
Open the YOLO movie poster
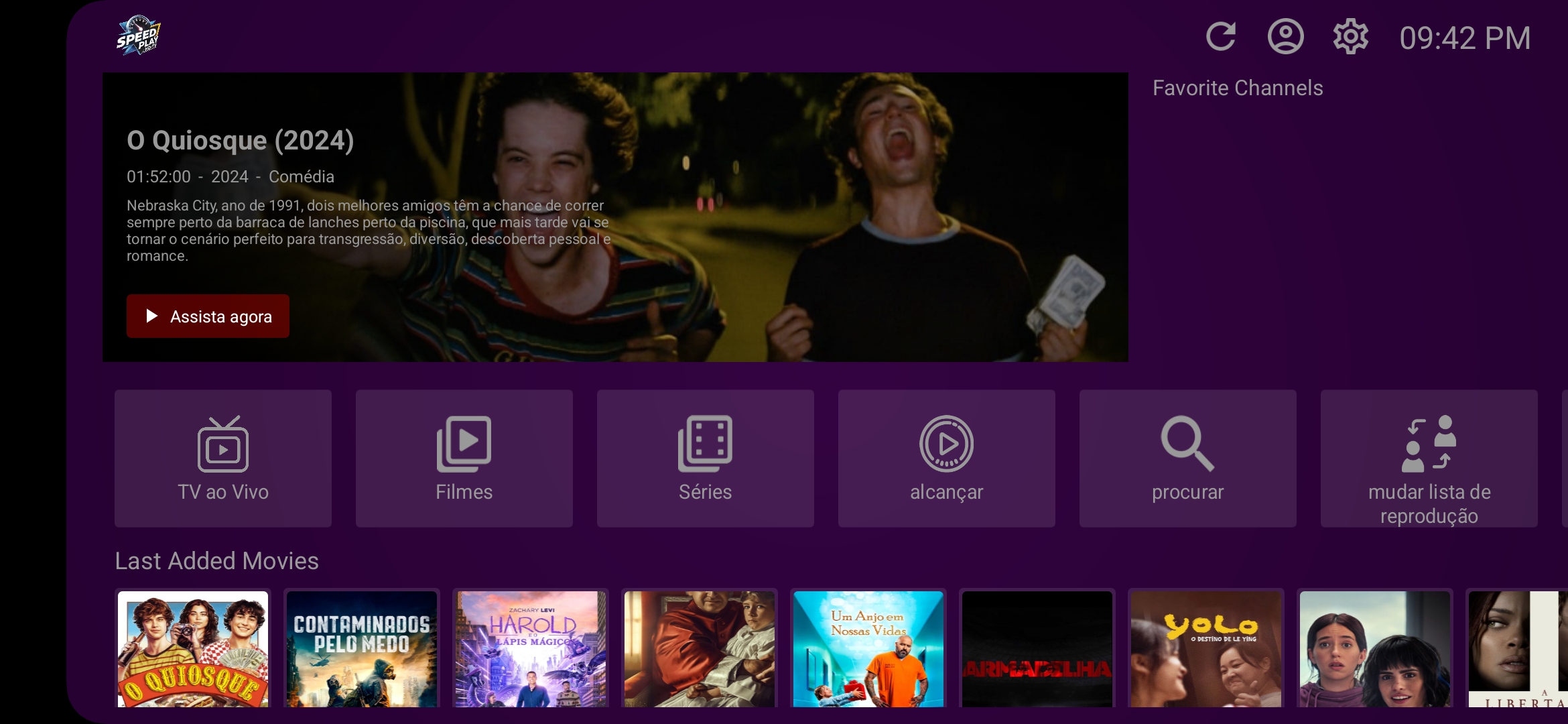pyautogui.click(x=1206, y=649)
